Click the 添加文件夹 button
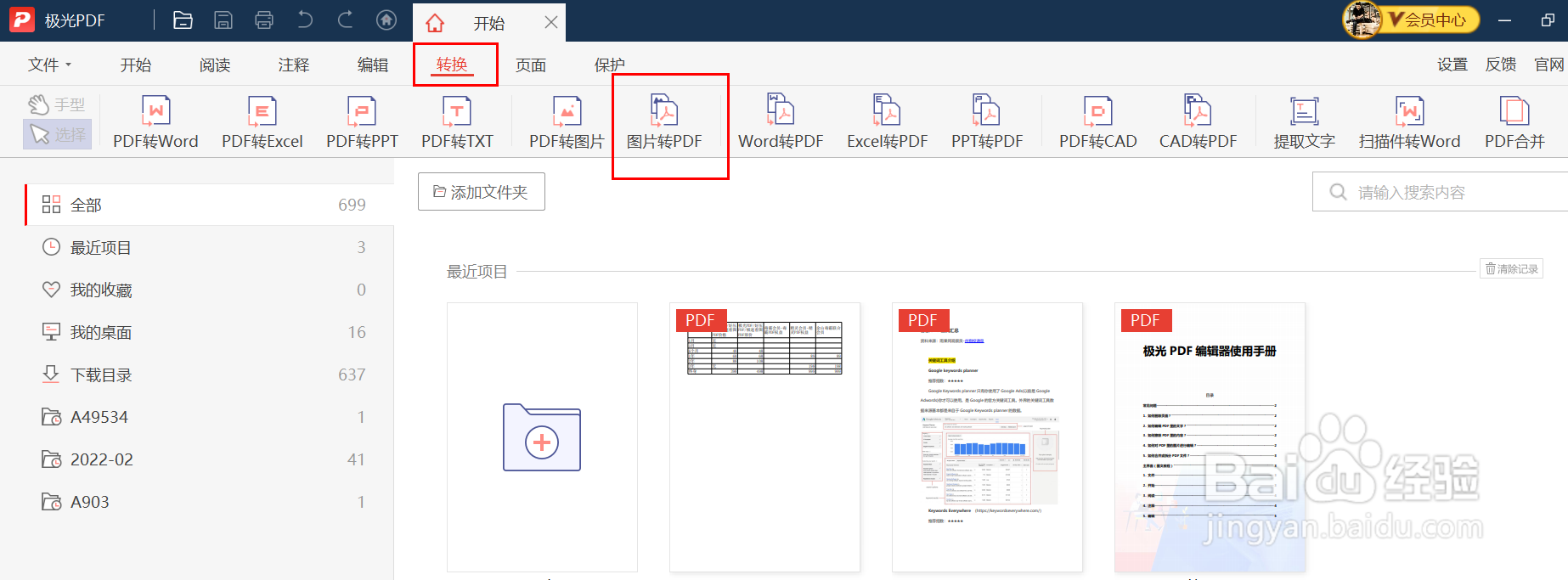Viewport: 1568px width, 580px height. click(x=482, y=192)
